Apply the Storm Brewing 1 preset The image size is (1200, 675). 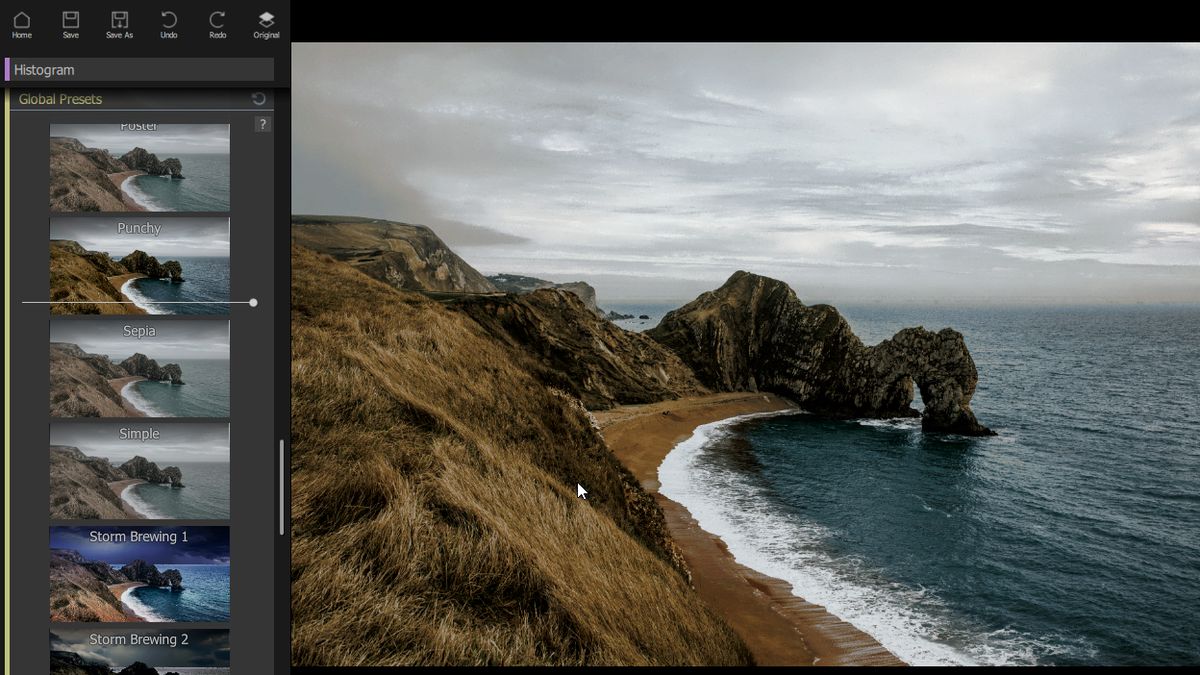click(140, 574)
